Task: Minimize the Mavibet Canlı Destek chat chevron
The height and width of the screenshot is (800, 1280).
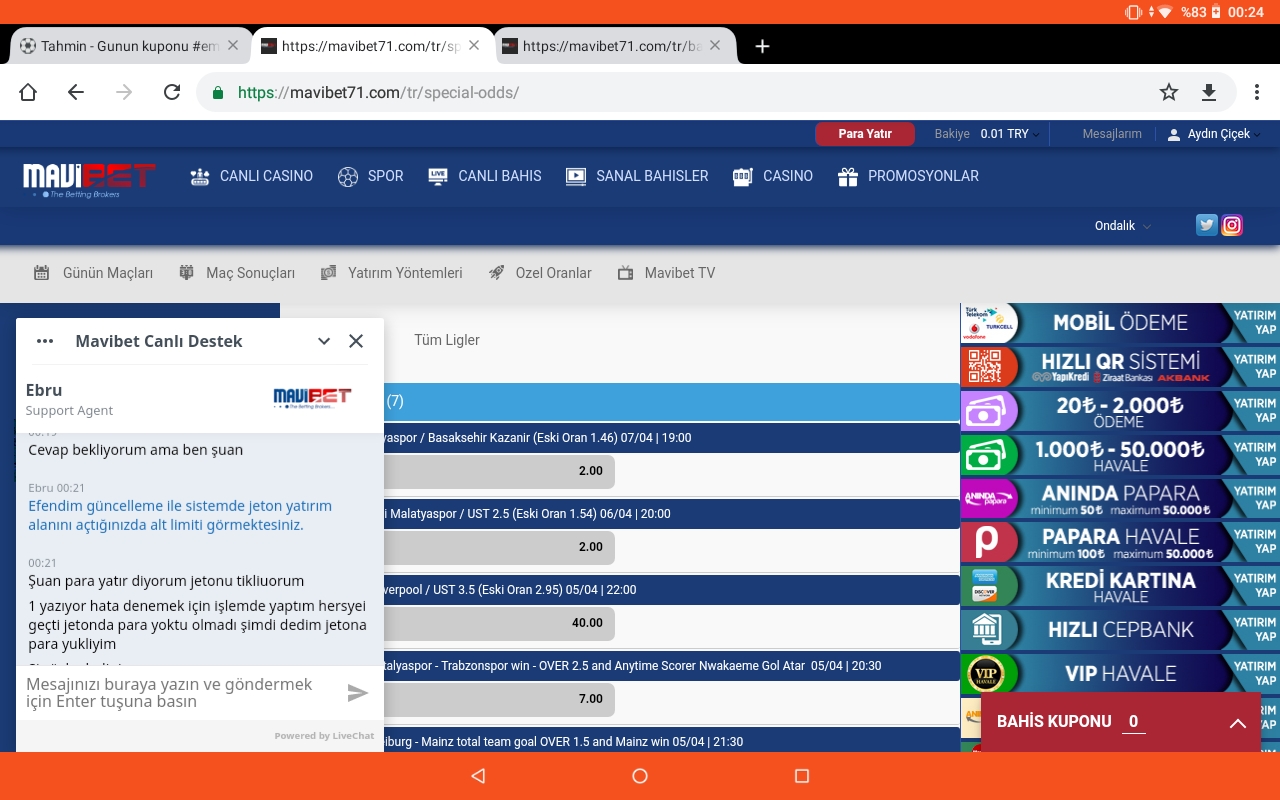Action: [x=324, y=341]
